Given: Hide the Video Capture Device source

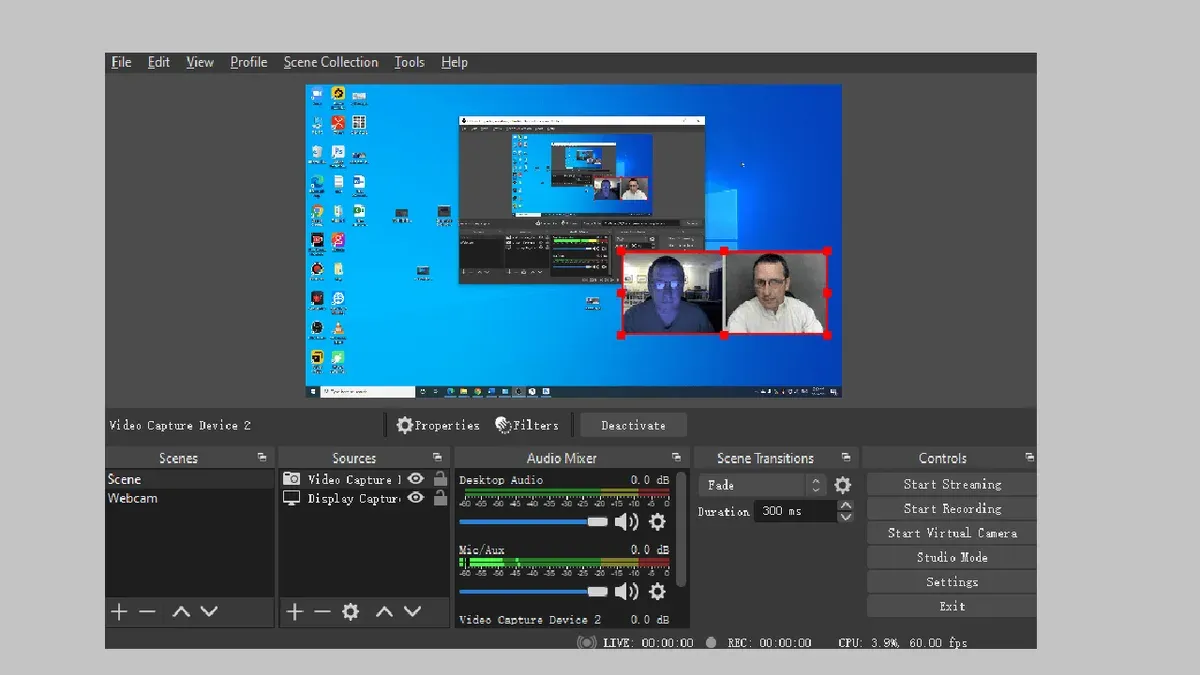Looking at the screenshot, I should point(416,479).
